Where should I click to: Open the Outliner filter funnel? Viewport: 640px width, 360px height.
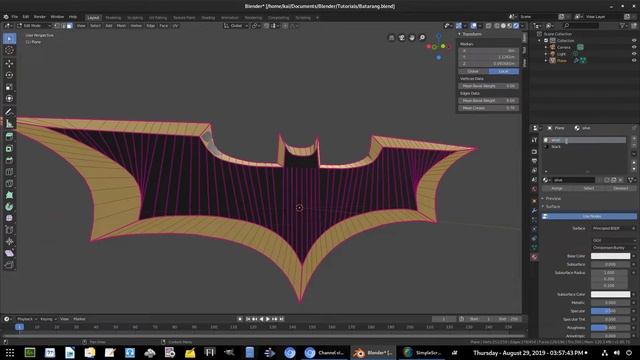(x=622, y=26)
